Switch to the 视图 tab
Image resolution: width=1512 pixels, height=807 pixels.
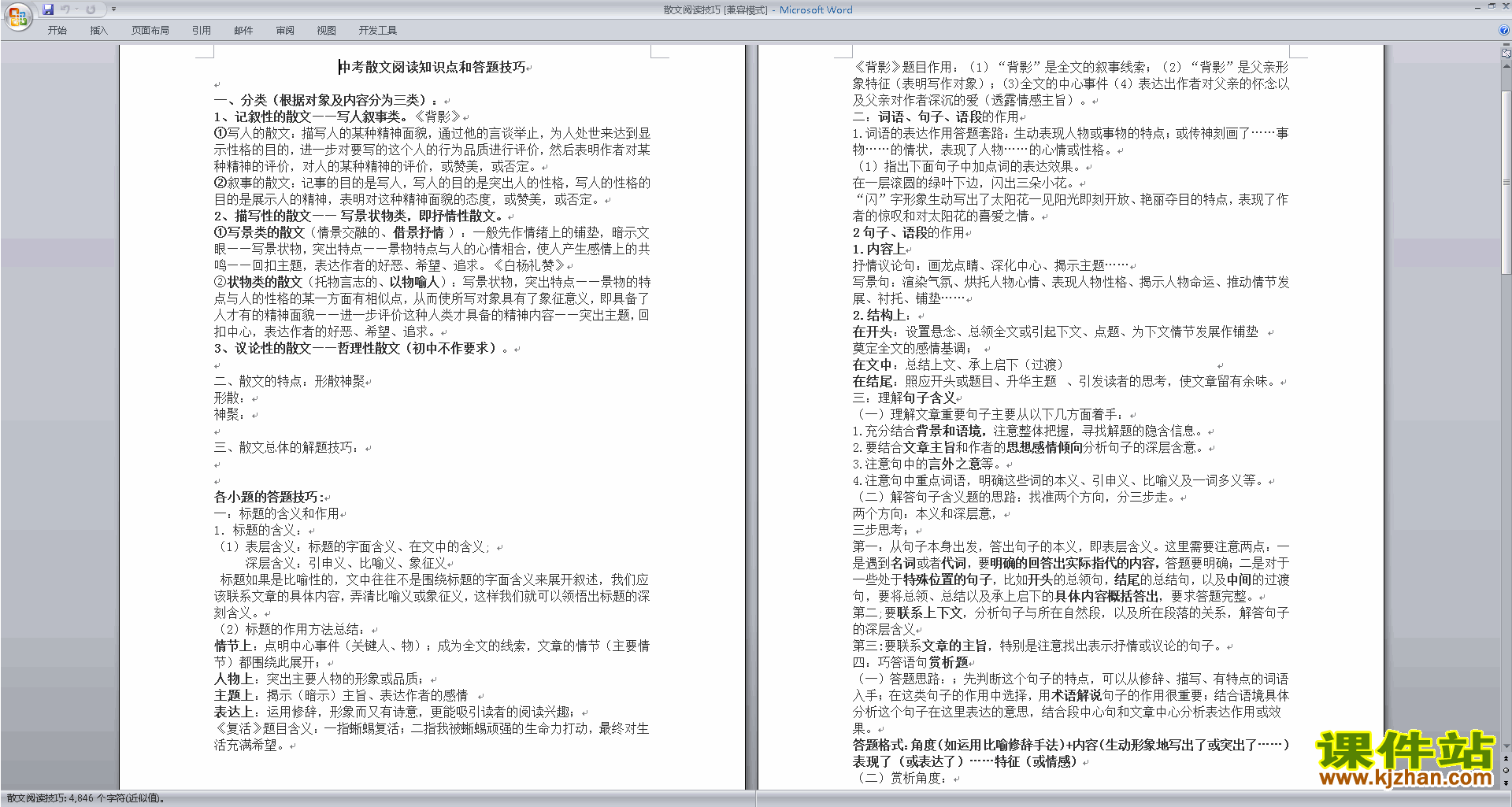(x=327, y=31)
